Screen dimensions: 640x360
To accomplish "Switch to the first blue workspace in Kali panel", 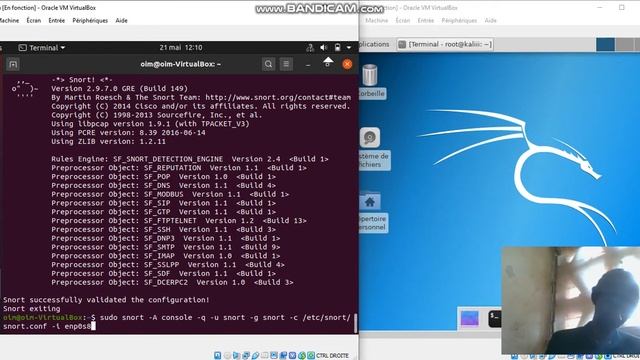I will 605,44.
